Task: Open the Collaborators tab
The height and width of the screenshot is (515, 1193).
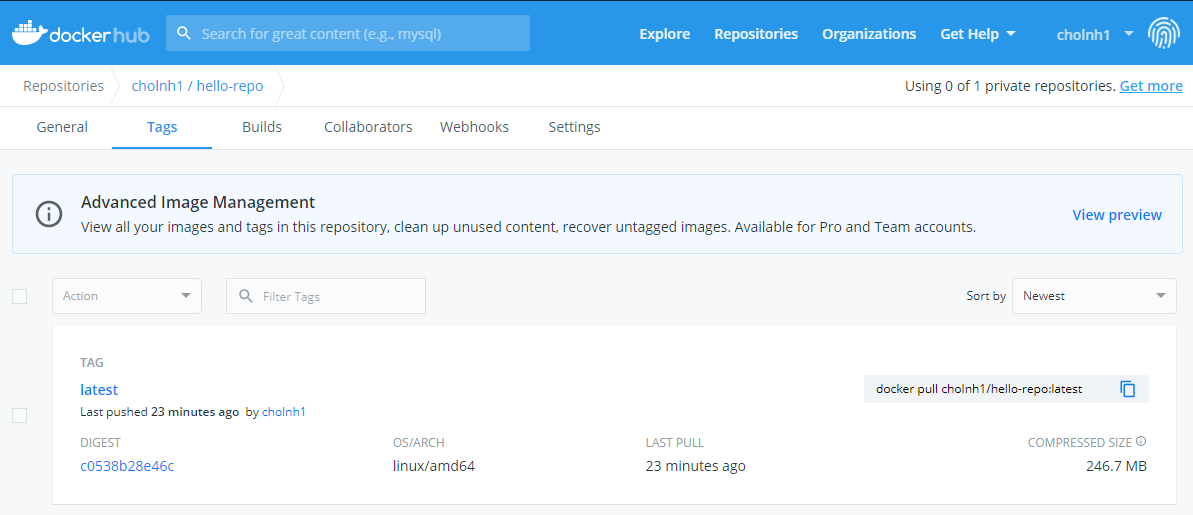Action: 368,127
